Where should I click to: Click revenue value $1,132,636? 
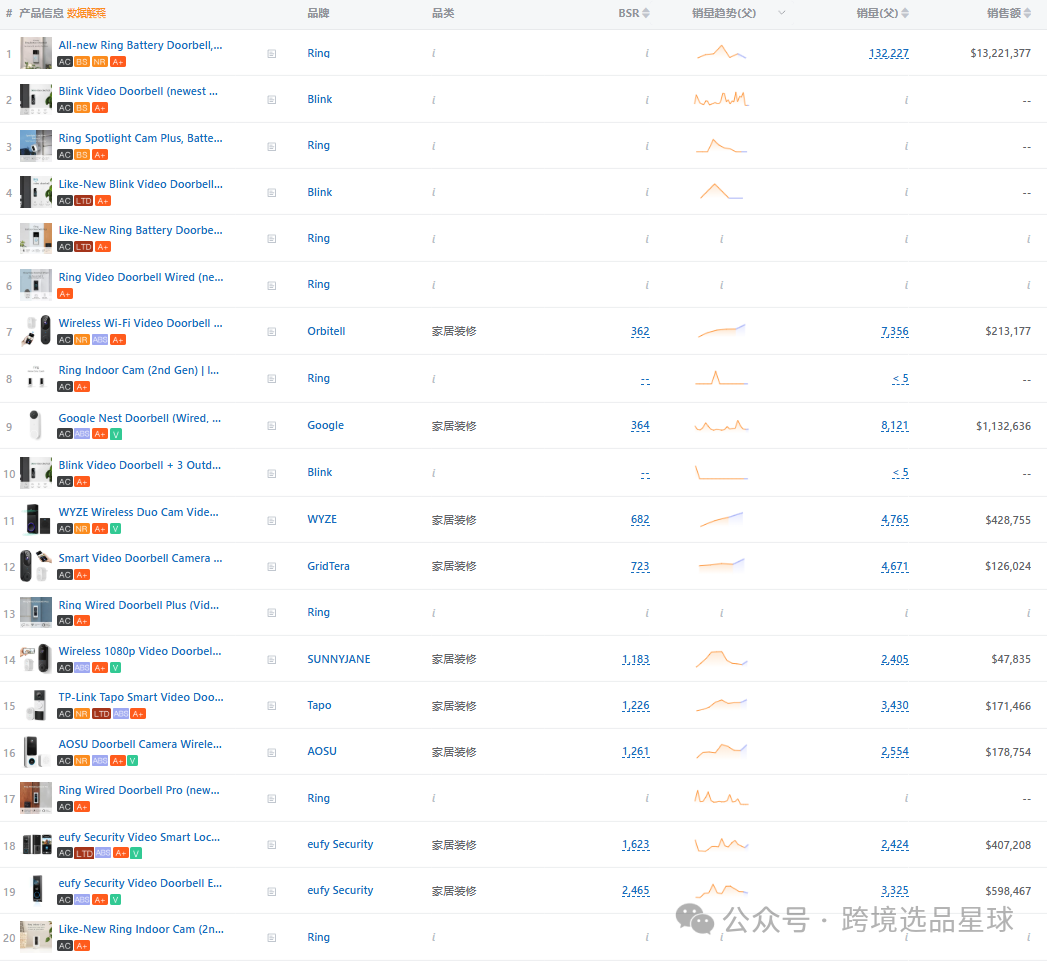[x=1003, y=426]
